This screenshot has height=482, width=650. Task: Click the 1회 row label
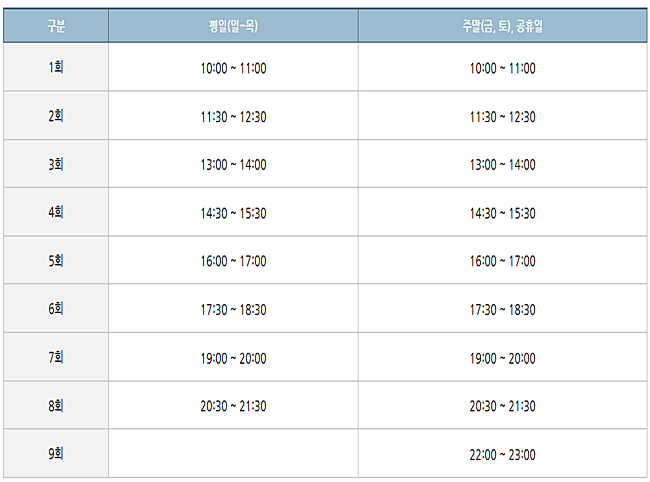[x=56, y=67]
